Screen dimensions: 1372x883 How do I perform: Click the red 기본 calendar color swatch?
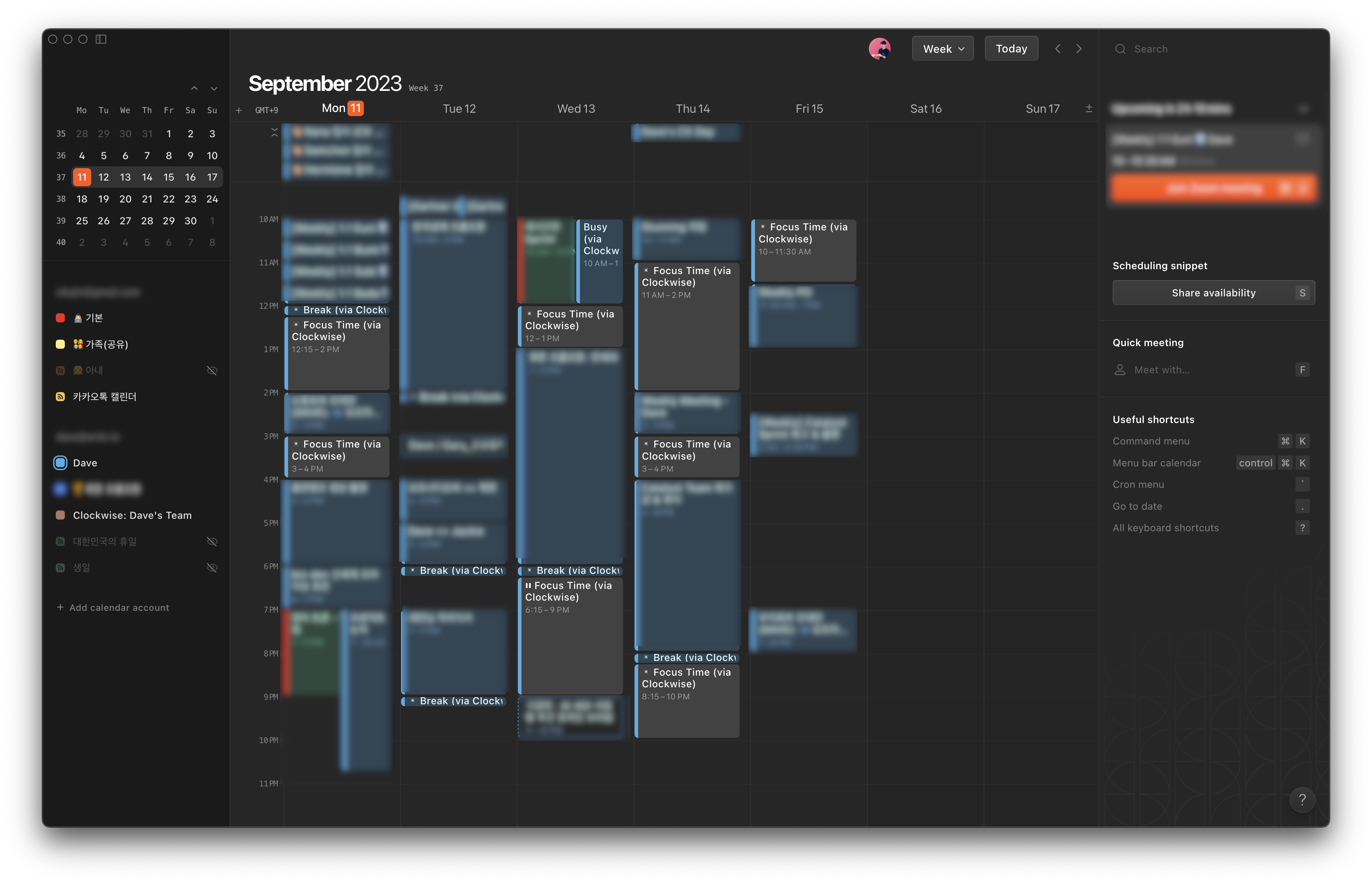(x=60, y=318)
